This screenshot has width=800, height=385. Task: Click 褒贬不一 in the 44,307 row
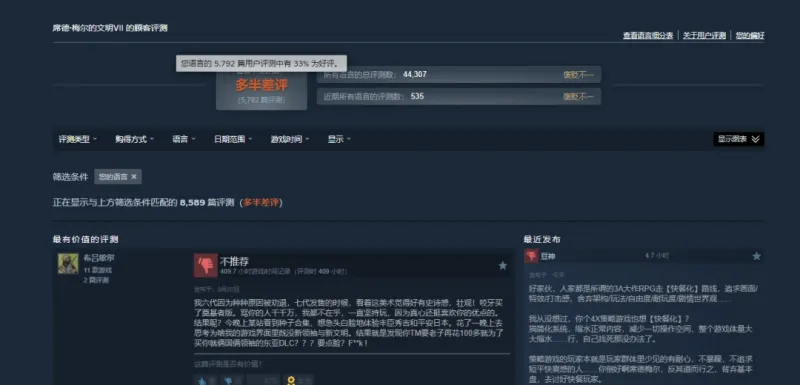578,75
